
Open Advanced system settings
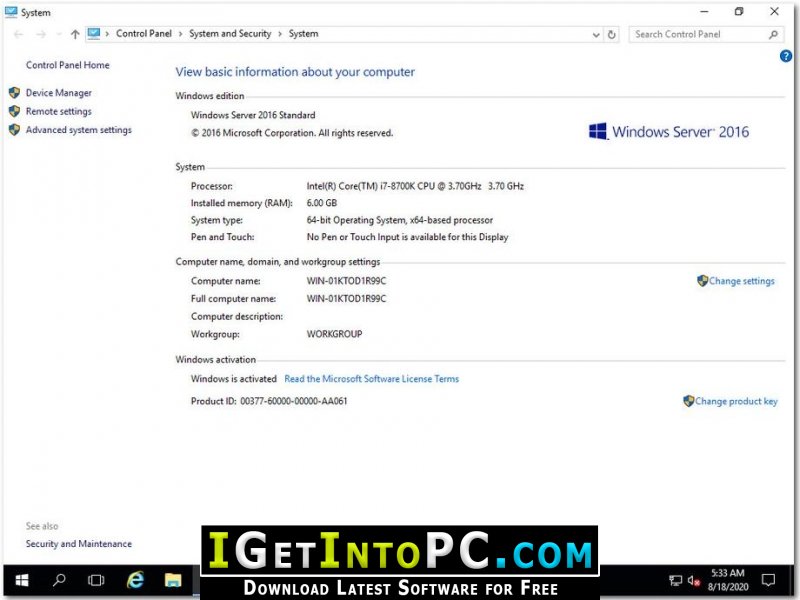coord(79,130)
